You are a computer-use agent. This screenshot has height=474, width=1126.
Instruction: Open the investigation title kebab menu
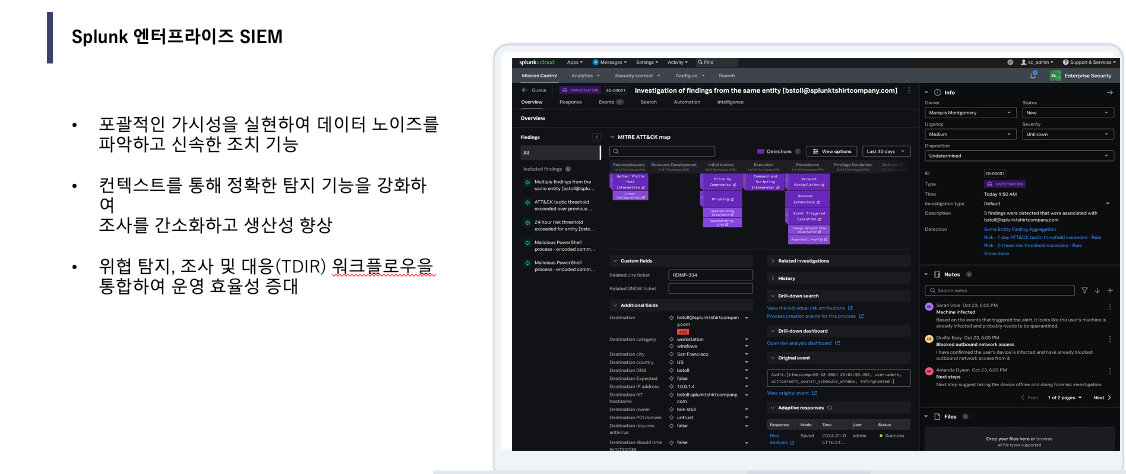(x=908, y=90)
